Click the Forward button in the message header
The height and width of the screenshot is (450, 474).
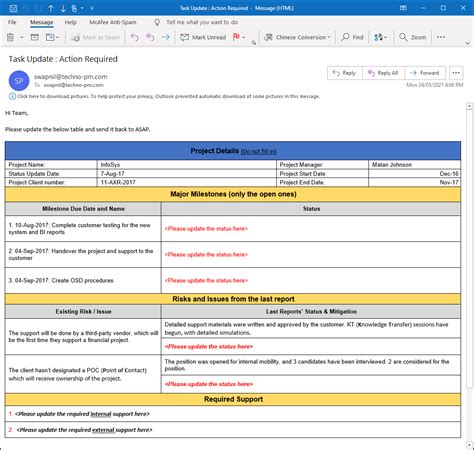point(425,73)
